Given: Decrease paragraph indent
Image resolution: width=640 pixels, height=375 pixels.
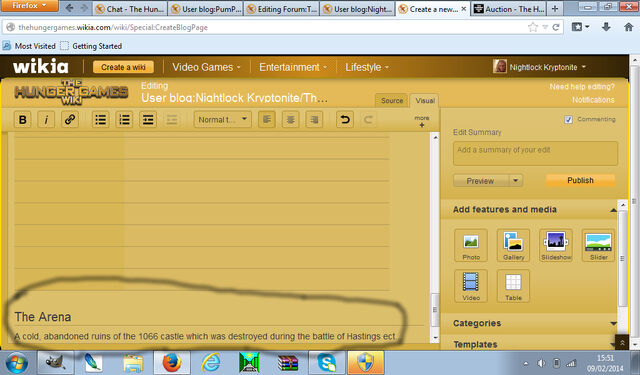Looking at the screenshot, I should tap(171, 120).
